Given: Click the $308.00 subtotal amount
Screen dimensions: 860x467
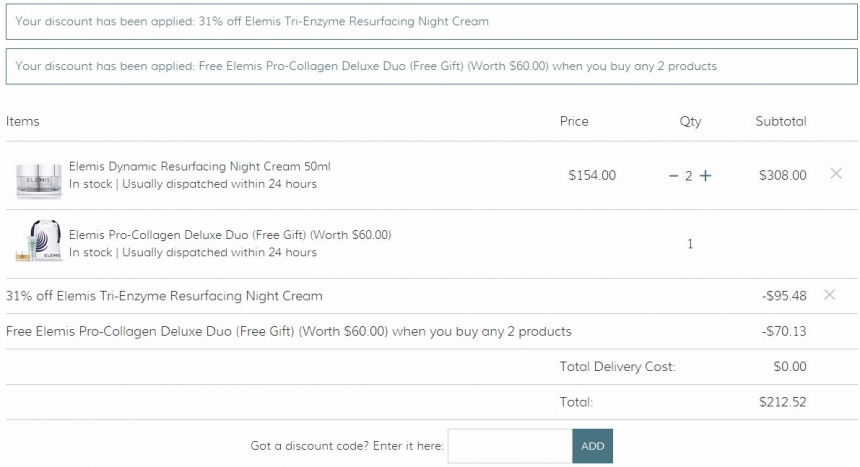Looking at the screenshot, I should (783, 176).
